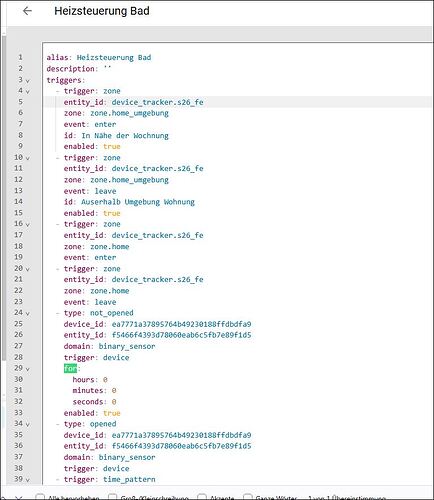Click 'enabled: true' on line 9
The image size is (434, 500).
pyautogui.click(x=92, y=147)
